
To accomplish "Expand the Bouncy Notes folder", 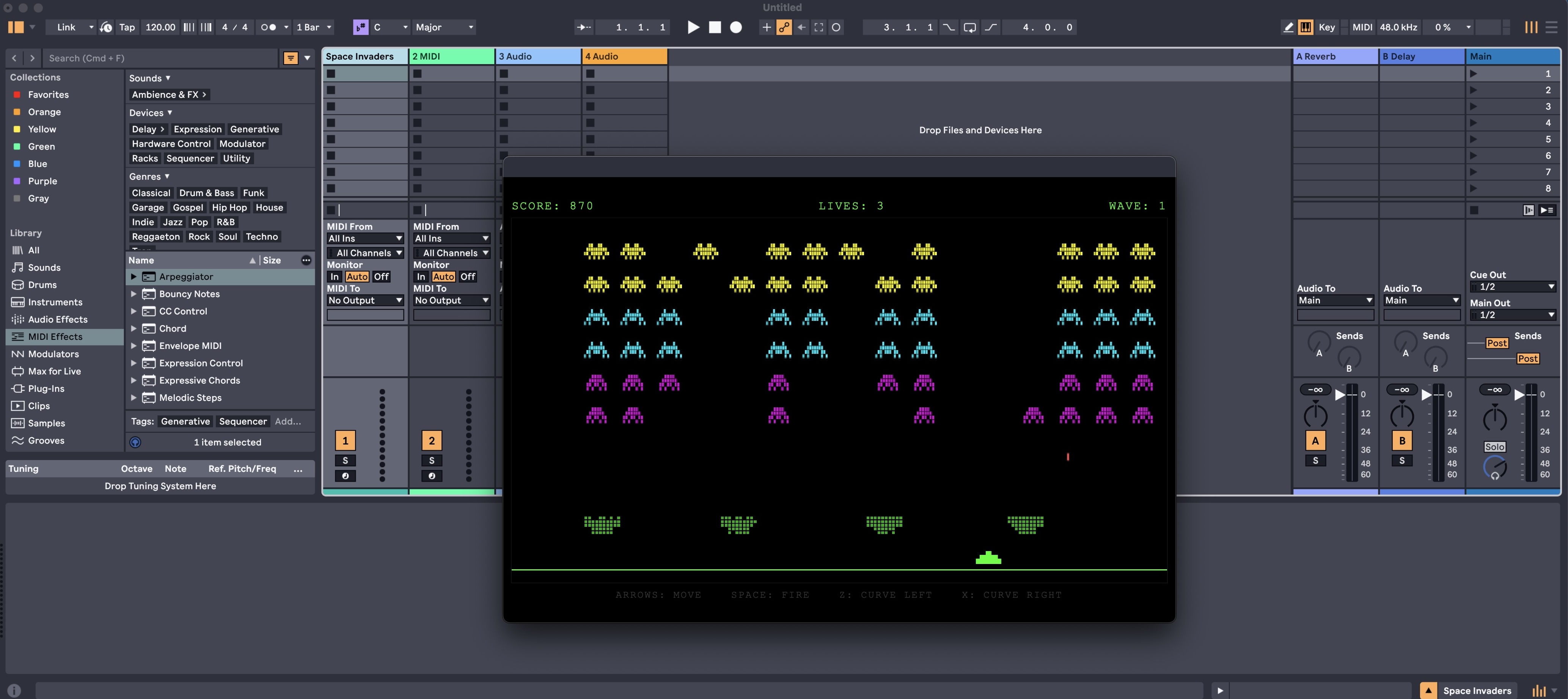I will coord(133,294).
